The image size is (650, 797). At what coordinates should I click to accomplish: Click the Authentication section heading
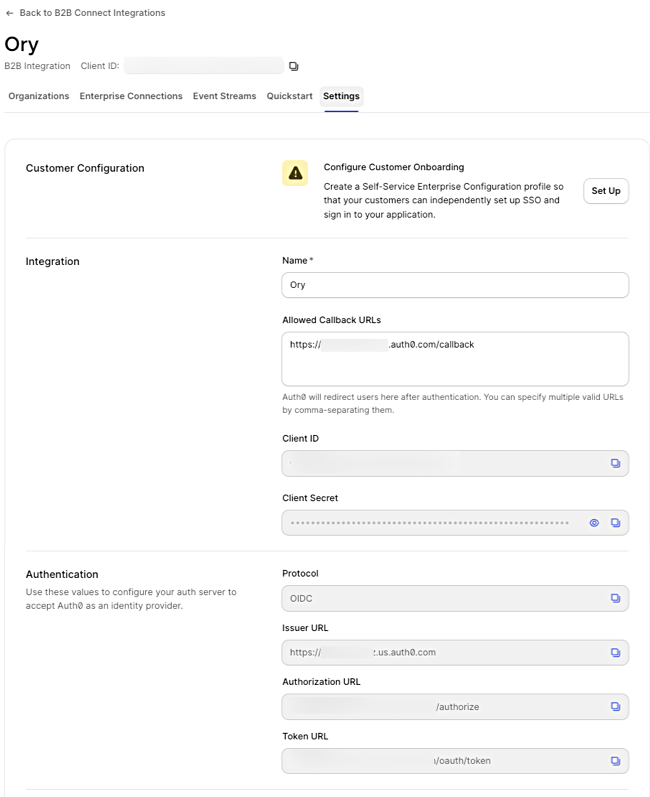pyautogui.click(x=62, y=574)
